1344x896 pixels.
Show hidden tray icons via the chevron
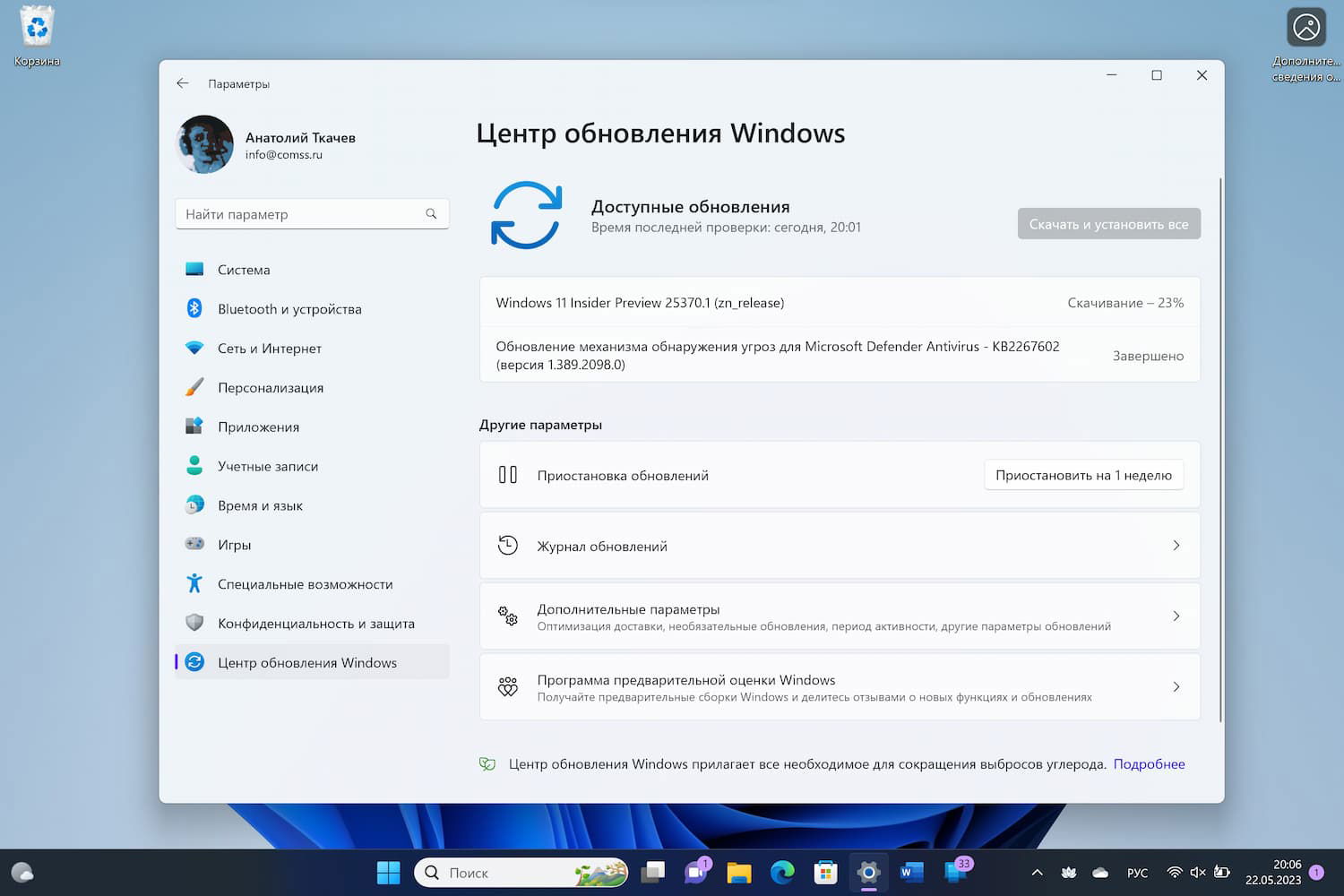1036,872
